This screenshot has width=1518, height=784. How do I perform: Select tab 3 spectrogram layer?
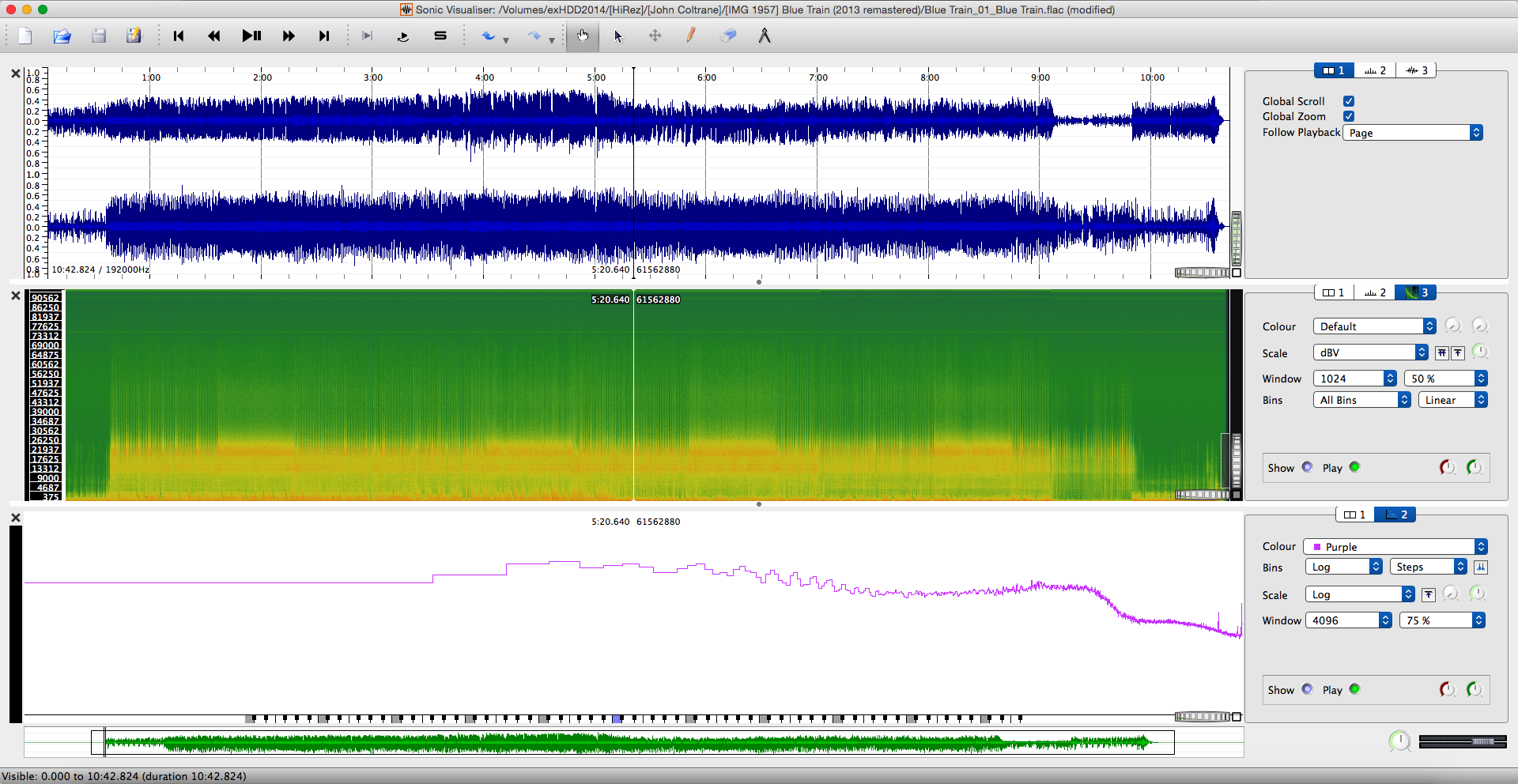tap(1416, 292)
